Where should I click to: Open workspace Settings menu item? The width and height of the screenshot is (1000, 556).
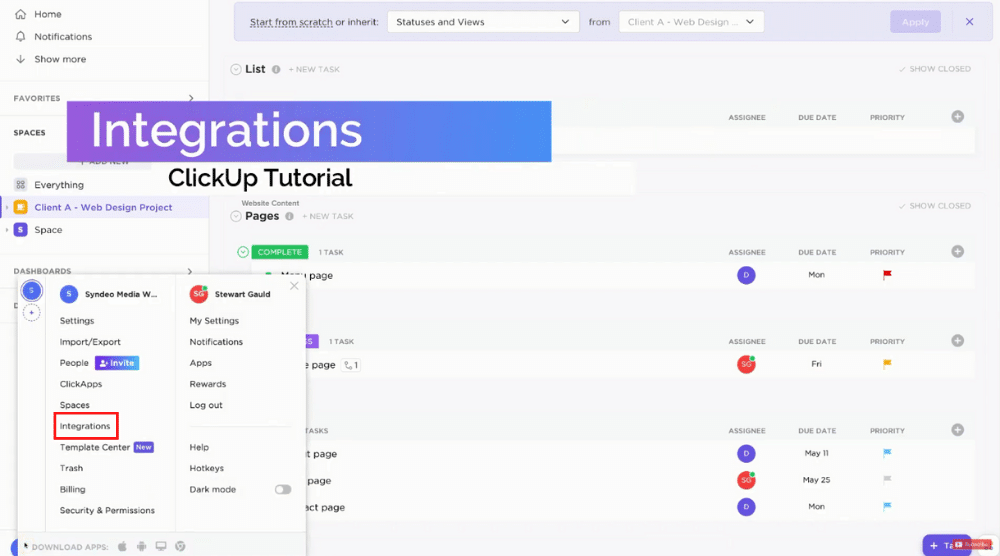77,321
